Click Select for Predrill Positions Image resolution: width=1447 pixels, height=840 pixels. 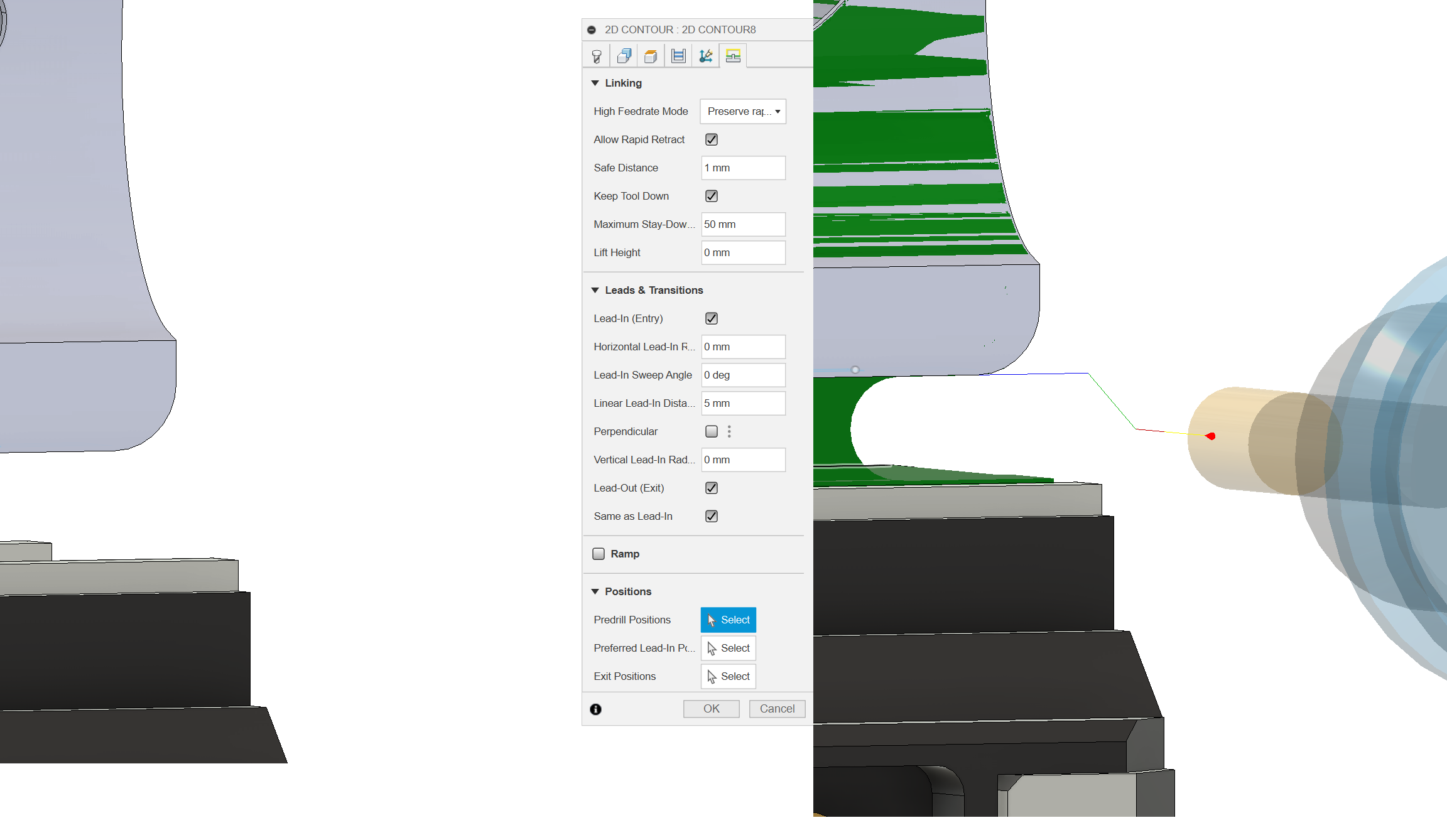click(728, 620)
